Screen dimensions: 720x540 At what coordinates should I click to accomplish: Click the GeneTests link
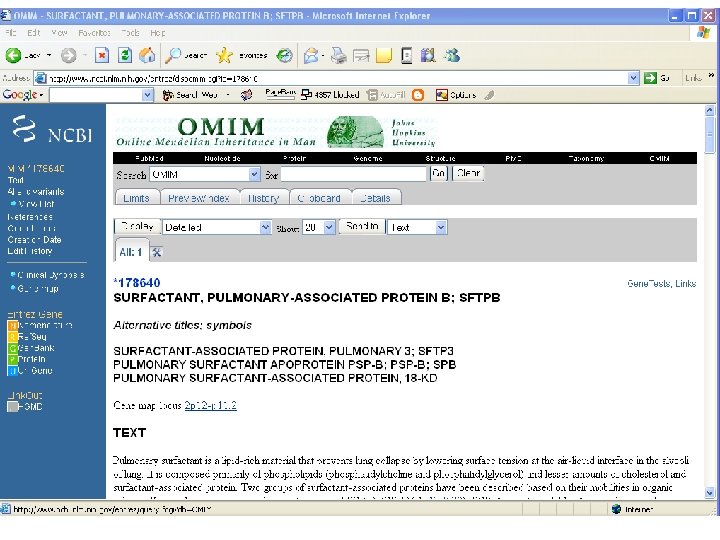coord(648,284)
